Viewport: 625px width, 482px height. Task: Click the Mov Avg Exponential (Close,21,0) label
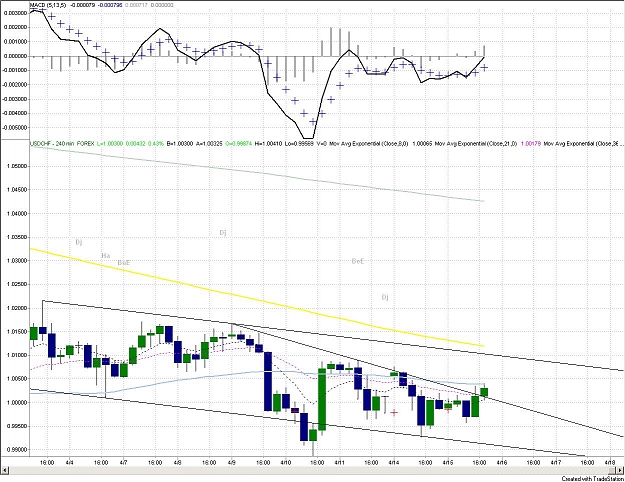click(476, 143)
